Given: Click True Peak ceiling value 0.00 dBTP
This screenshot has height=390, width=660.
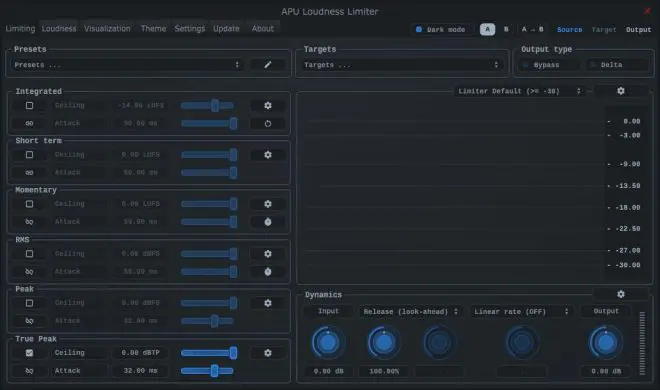Looking at the screenshot, I should (x=141, y=353).
